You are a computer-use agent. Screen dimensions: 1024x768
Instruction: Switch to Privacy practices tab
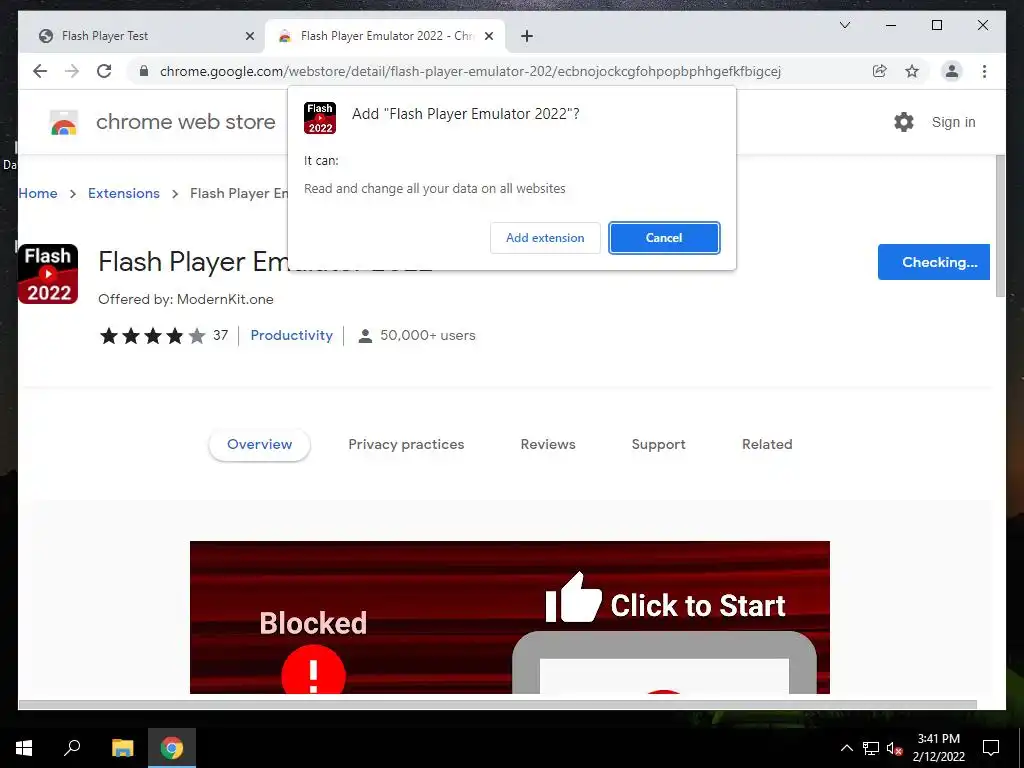tap(406, 445)
